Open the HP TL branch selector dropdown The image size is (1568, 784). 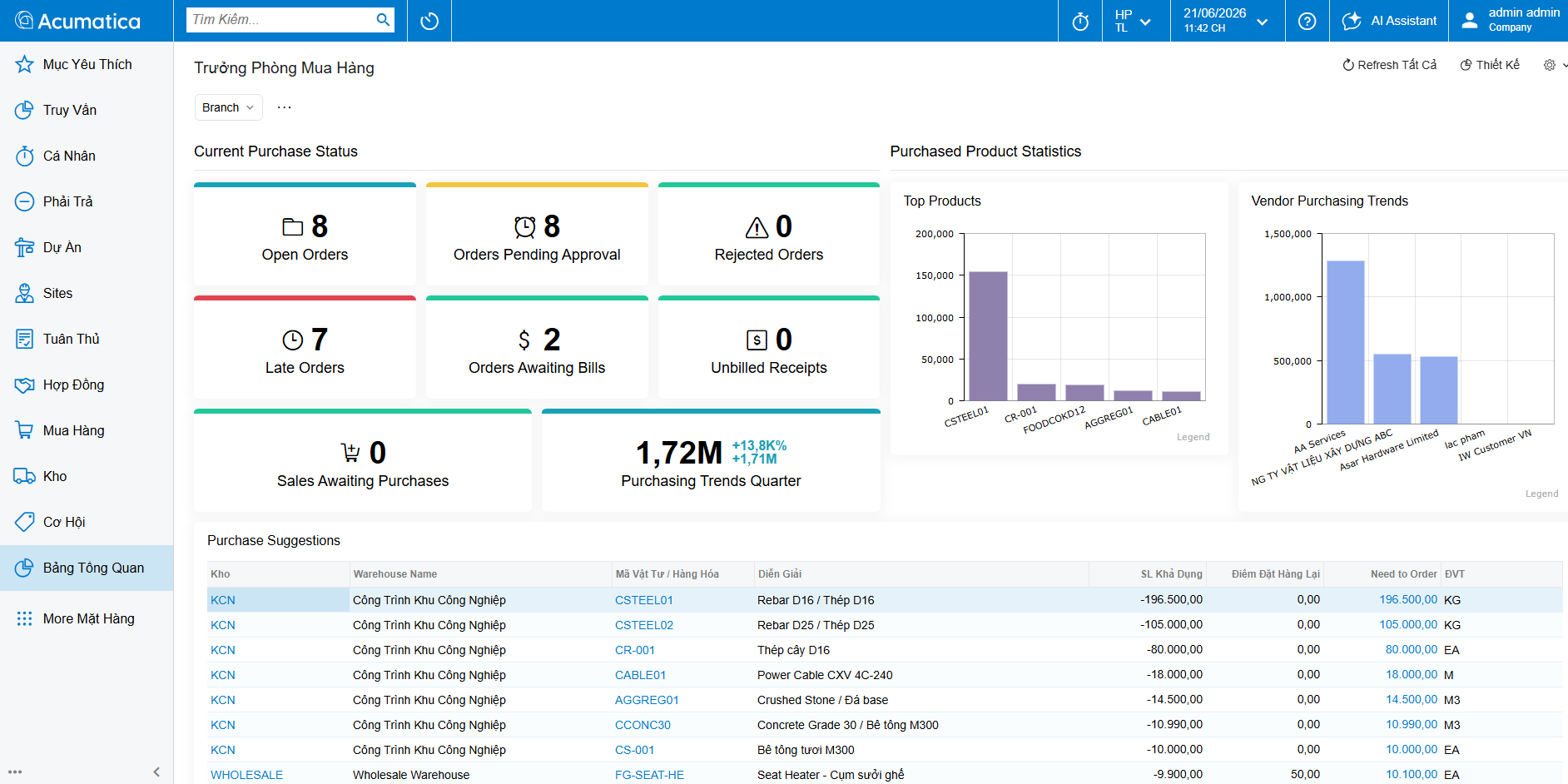pyautogui.click(x=1133, y=21)
